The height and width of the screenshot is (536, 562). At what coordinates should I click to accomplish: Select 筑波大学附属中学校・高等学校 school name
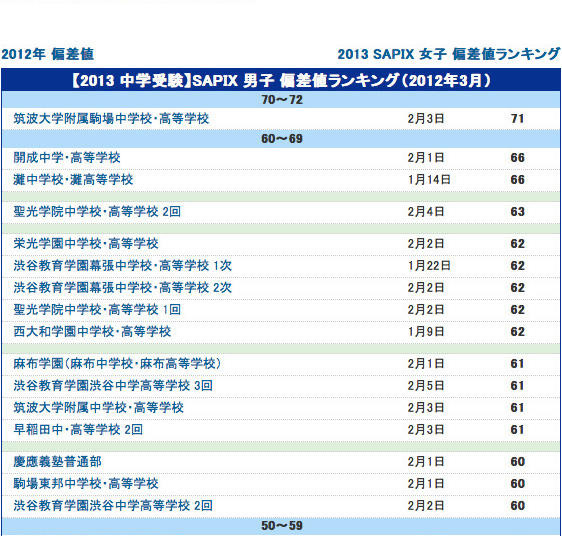[x=98, y=408]
